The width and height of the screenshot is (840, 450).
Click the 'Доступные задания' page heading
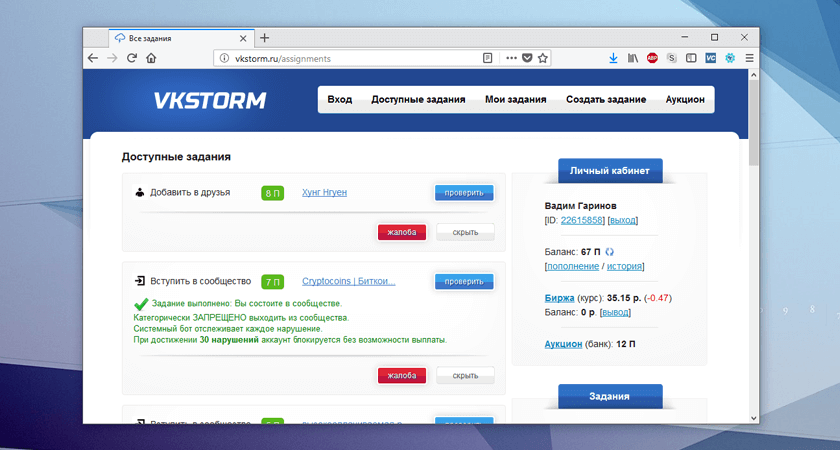176,157
